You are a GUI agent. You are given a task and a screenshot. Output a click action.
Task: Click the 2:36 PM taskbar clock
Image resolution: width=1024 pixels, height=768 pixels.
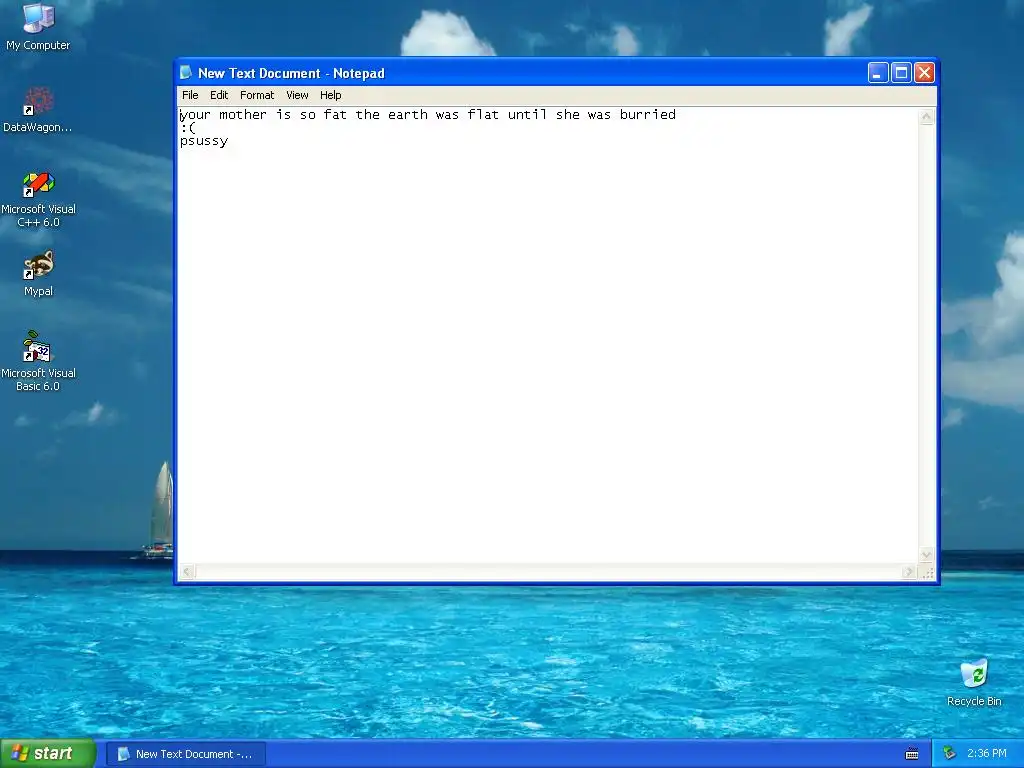pos(987,754)
